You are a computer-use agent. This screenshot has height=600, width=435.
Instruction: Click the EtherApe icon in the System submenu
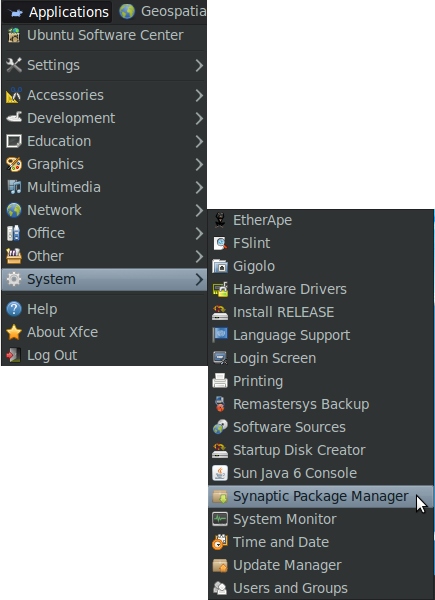pos(220,220)
